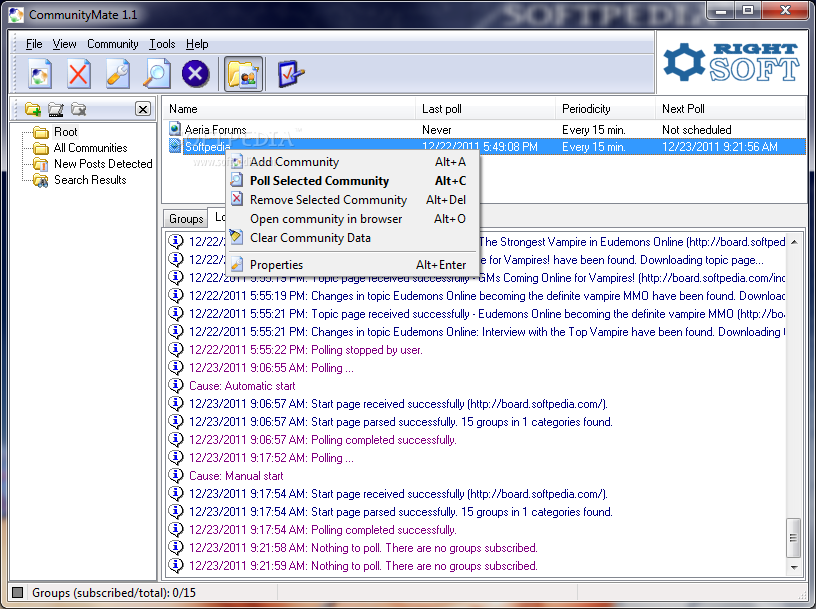Choose Remove Selected Community
Screen dimensions: 816x609
[x=352, y=200]
